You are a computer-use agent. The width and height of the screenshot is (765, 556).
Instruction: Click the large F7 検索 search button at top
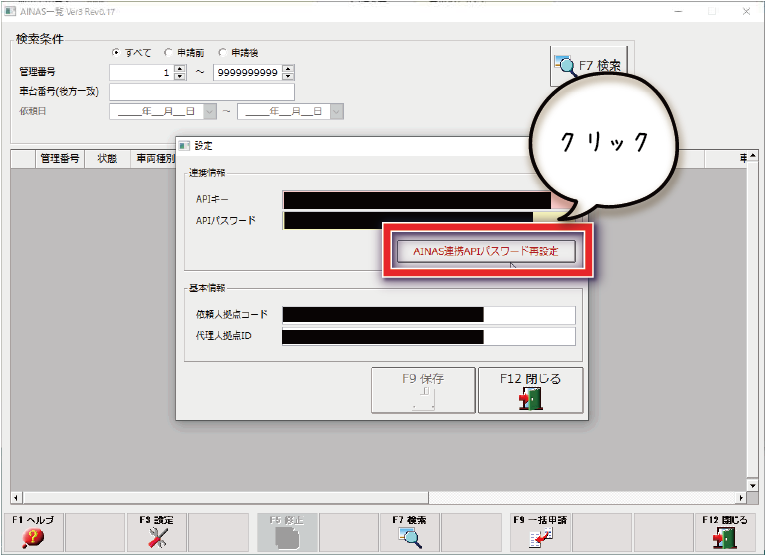pos(588,66)
